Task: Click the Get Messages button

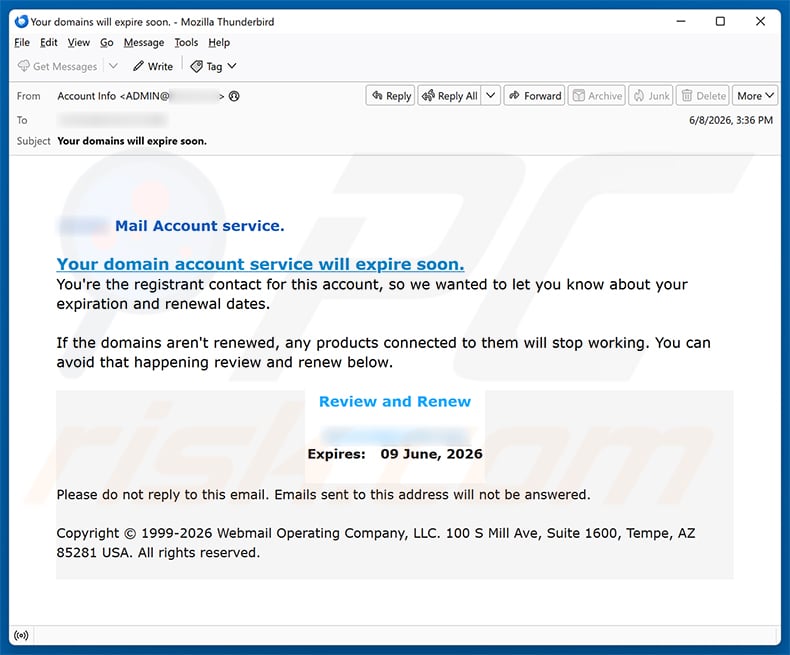Action: (57, 67)
